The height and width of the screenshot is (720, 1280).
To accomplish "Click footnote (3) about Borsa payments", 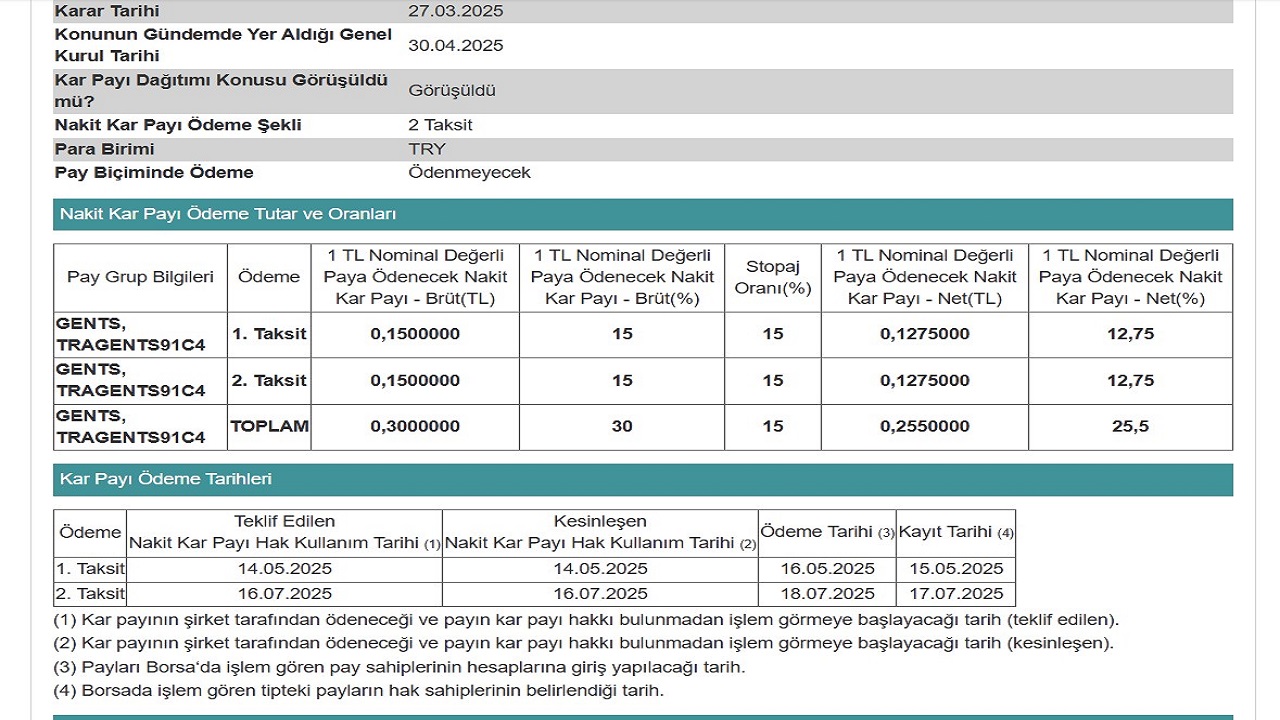I will [399, 667].
